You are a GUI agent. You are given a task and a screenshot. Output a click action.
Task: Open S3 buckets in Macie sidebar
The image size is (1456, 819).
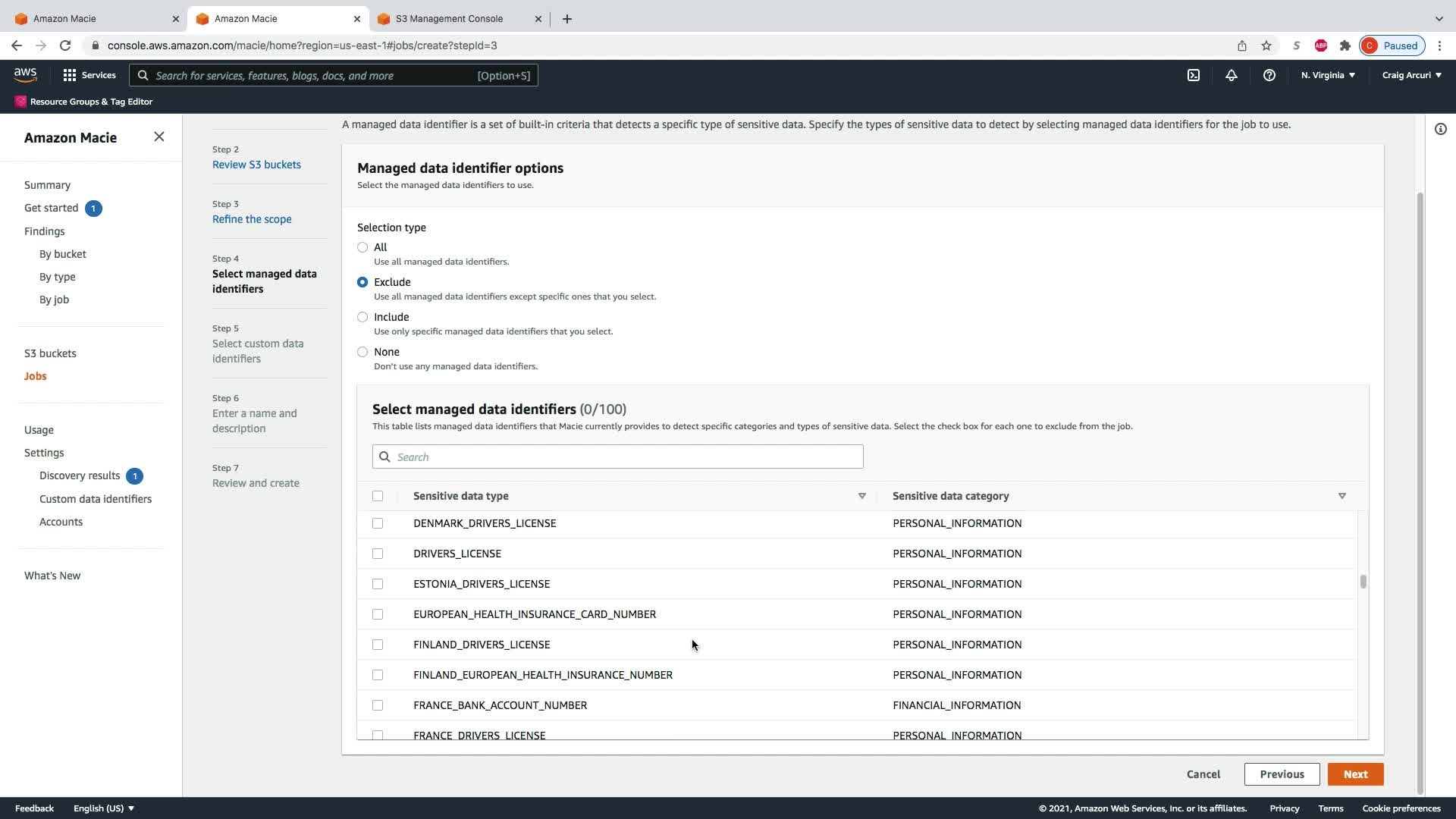pos(50,353)
